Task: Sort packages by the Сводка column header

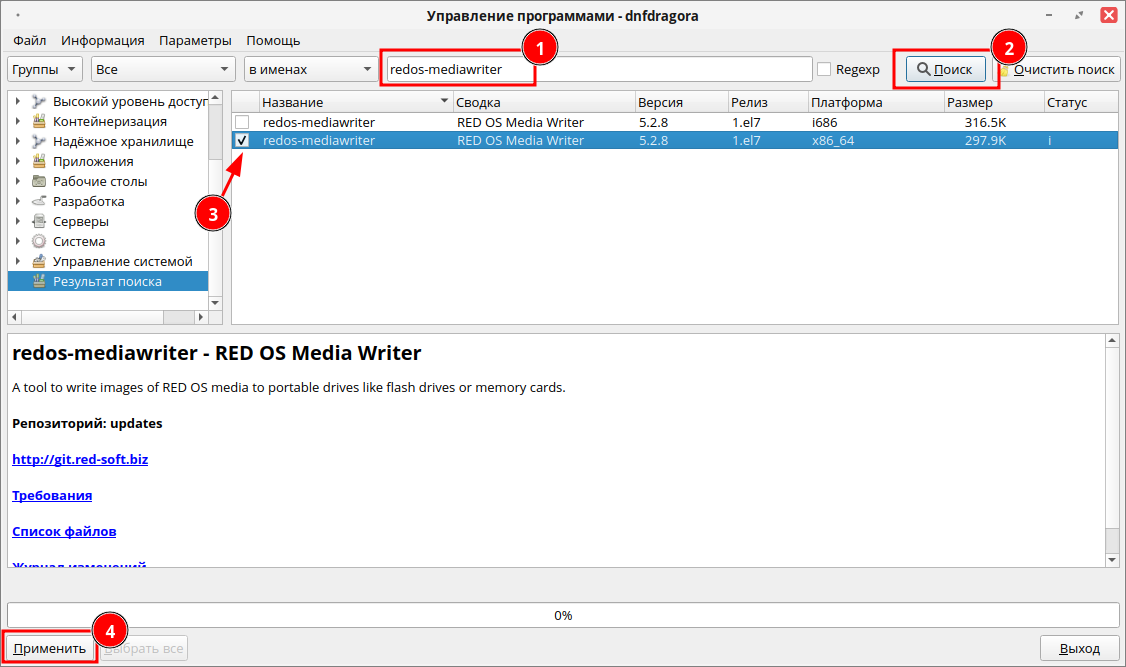Action: point(544,102)
